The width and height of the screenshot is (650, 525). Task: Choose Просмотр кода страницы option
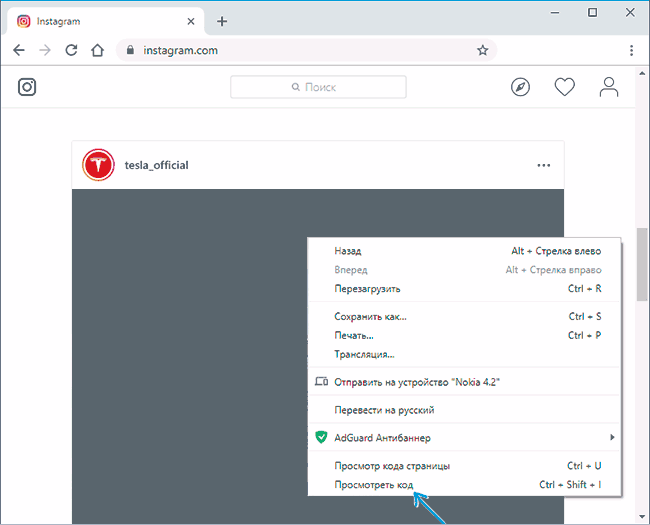coord(392,466)
